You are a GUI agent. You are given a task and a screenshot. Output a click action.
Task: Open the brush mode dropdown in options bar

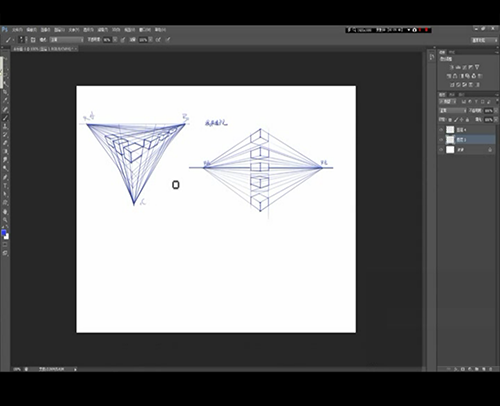click(67, 40)
